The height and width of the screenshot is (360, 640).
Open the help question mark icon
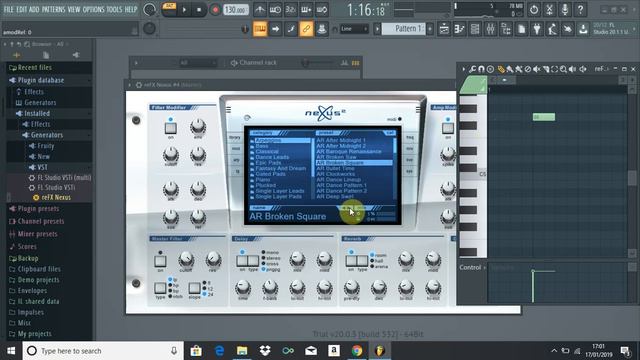pos(580,9)
